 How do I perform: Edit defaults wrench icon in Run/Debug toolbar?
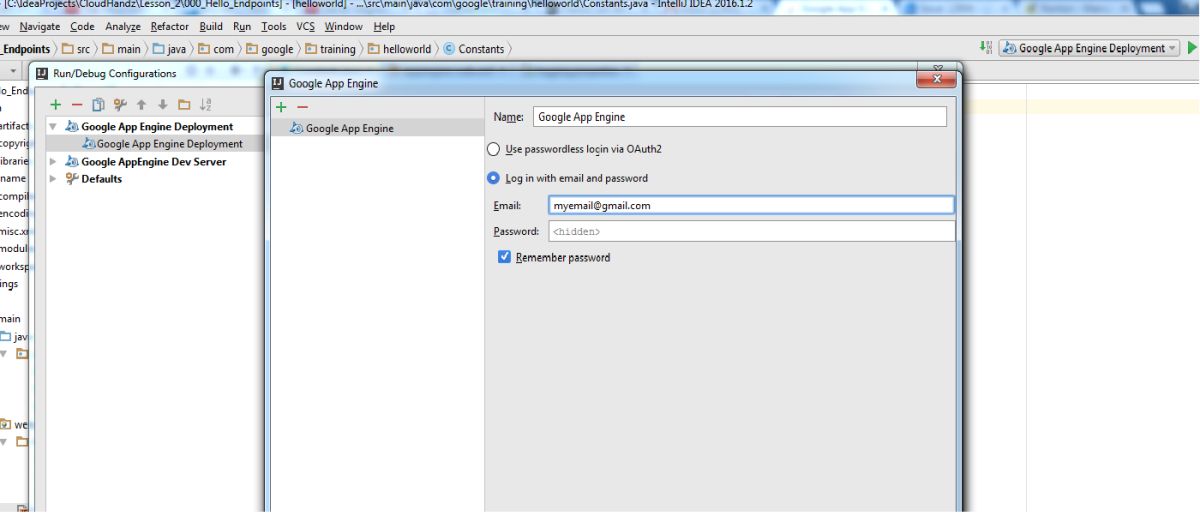(120, 104)
